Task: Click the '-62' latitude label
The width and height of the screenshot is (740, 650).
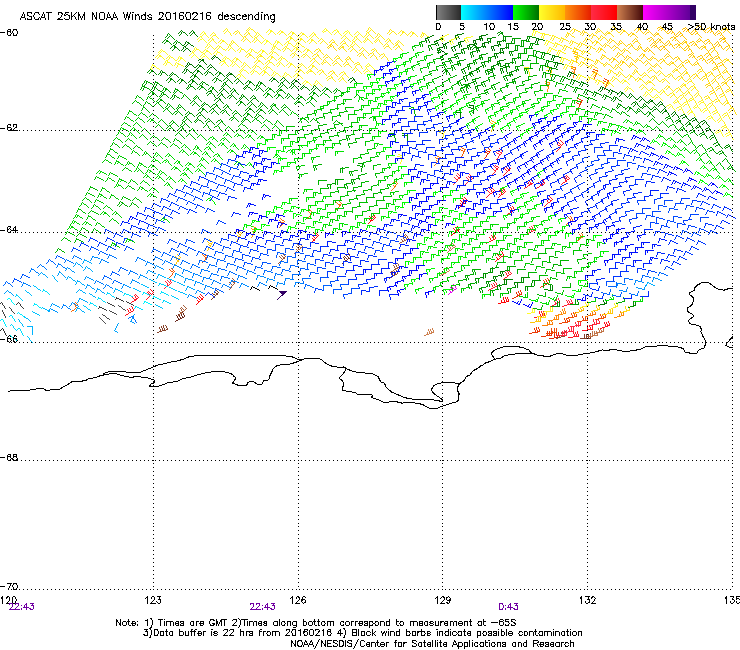Action: 10,128
